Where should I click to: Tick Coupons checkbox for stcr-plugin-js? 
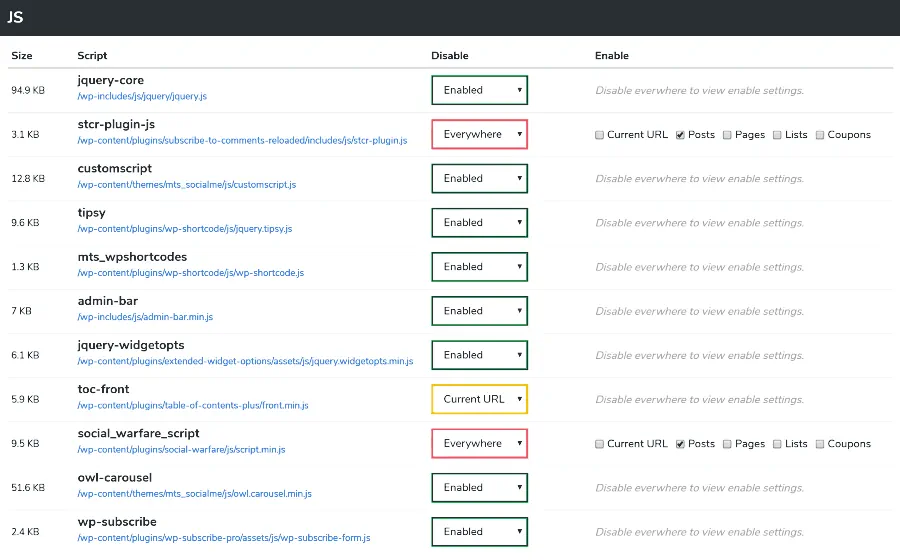coord(820,135)
